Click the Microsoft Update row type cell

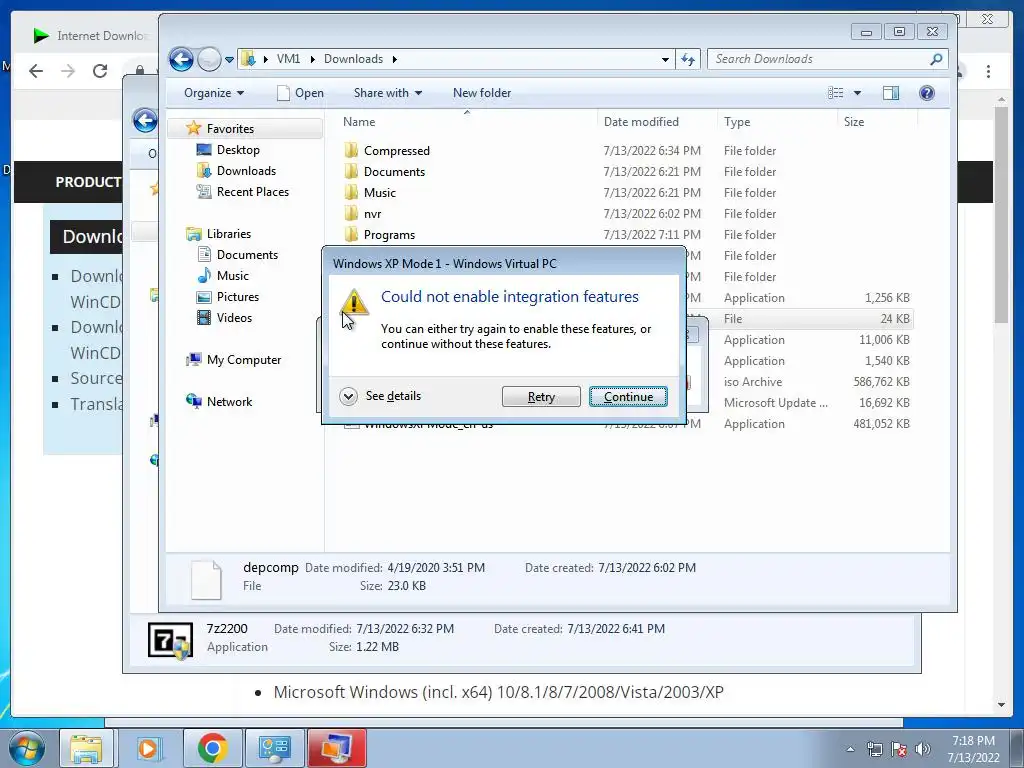coord(775,402)
